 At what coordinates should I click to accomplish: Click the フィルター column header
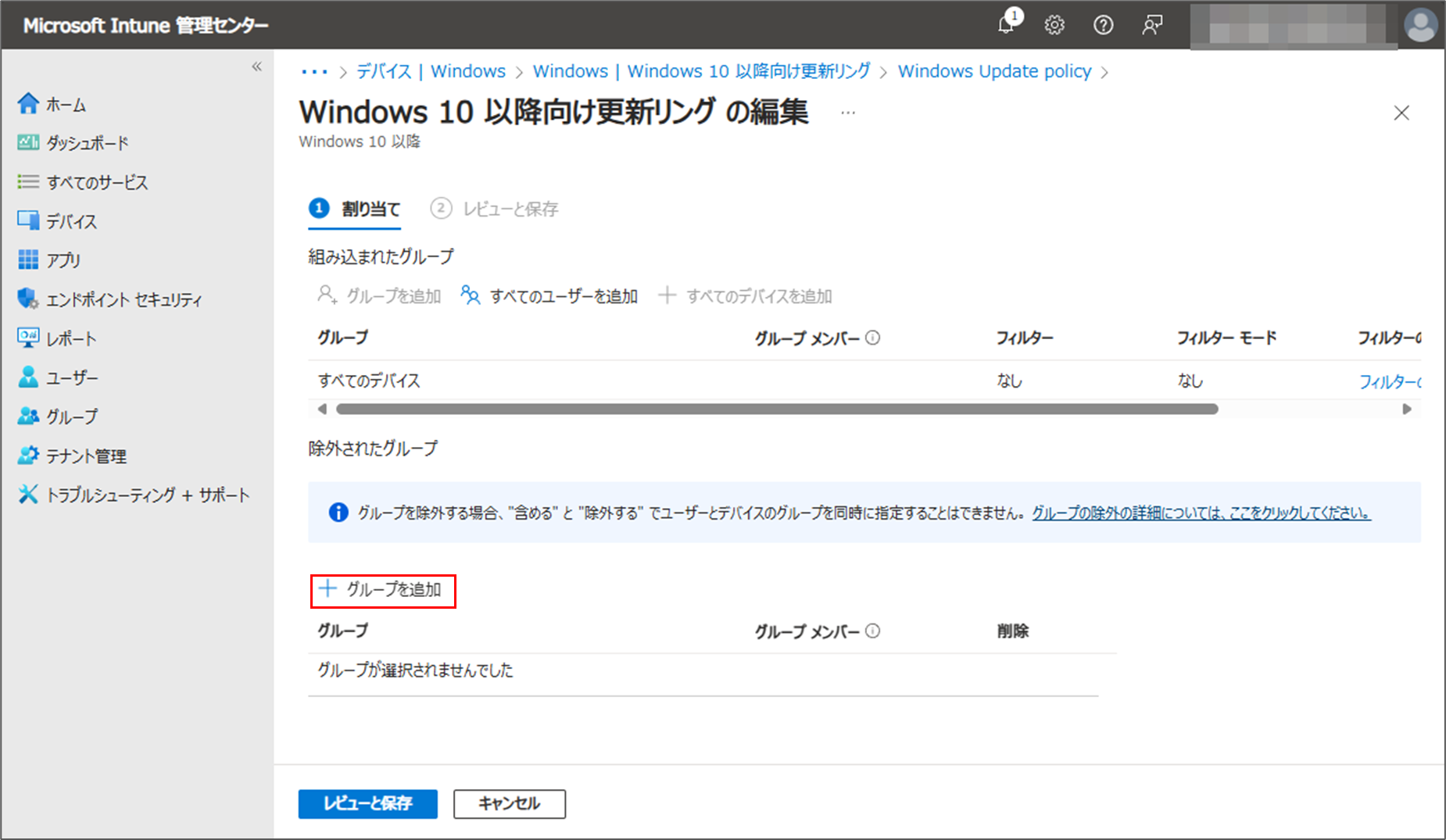1025,338
